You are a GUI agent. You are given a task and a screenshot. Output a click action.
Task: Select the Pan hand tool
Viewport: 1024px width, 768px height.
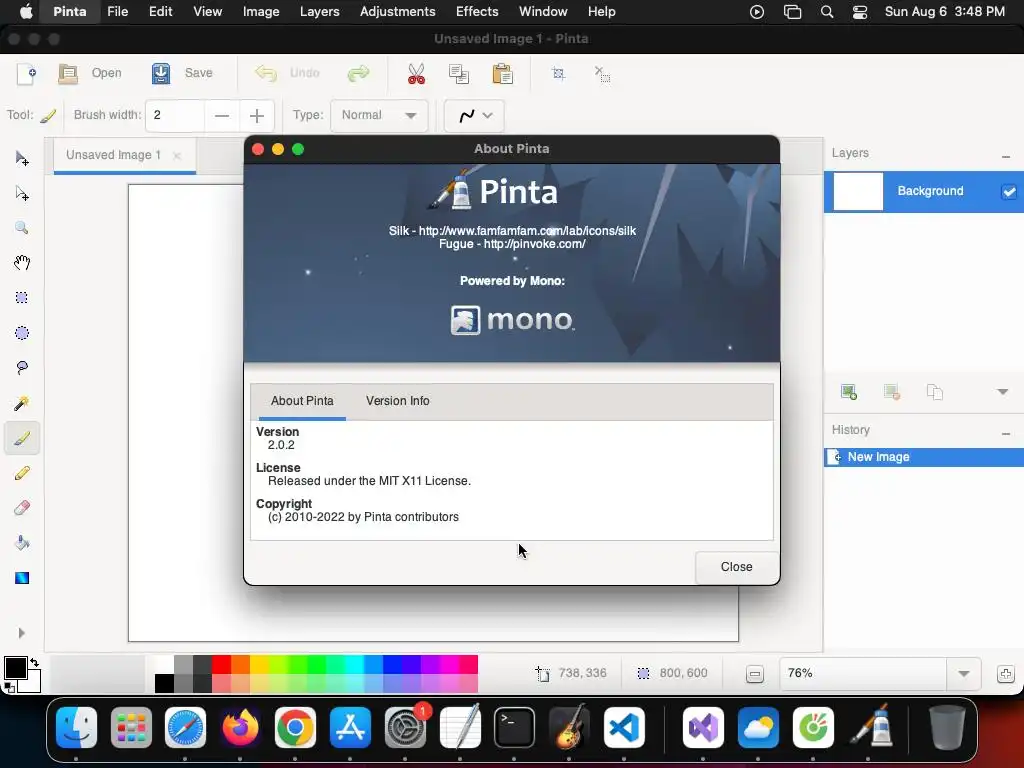(22, 263)
